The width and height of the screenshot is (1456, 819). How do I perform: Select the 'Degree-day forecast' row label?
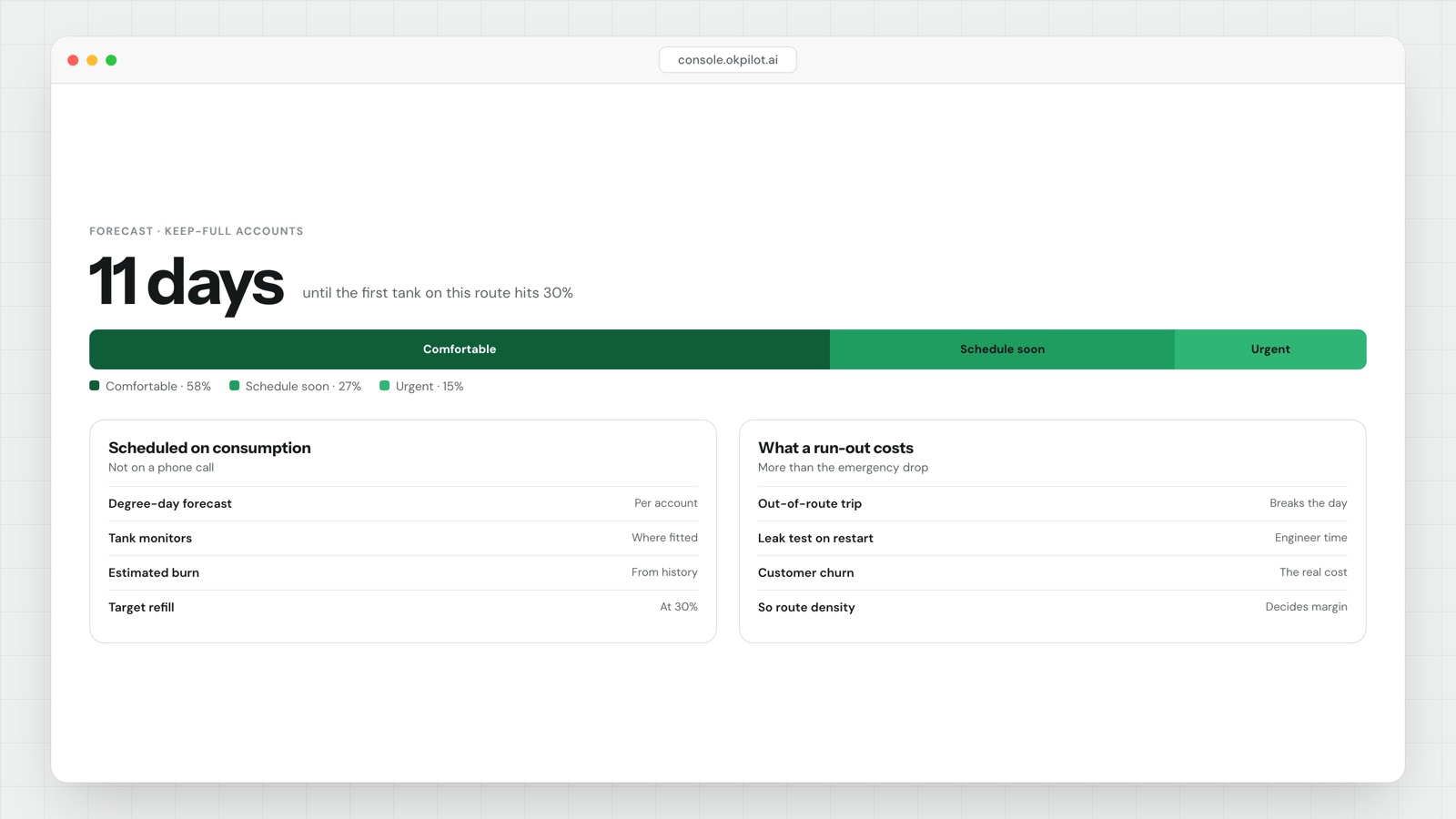(170, 504)
